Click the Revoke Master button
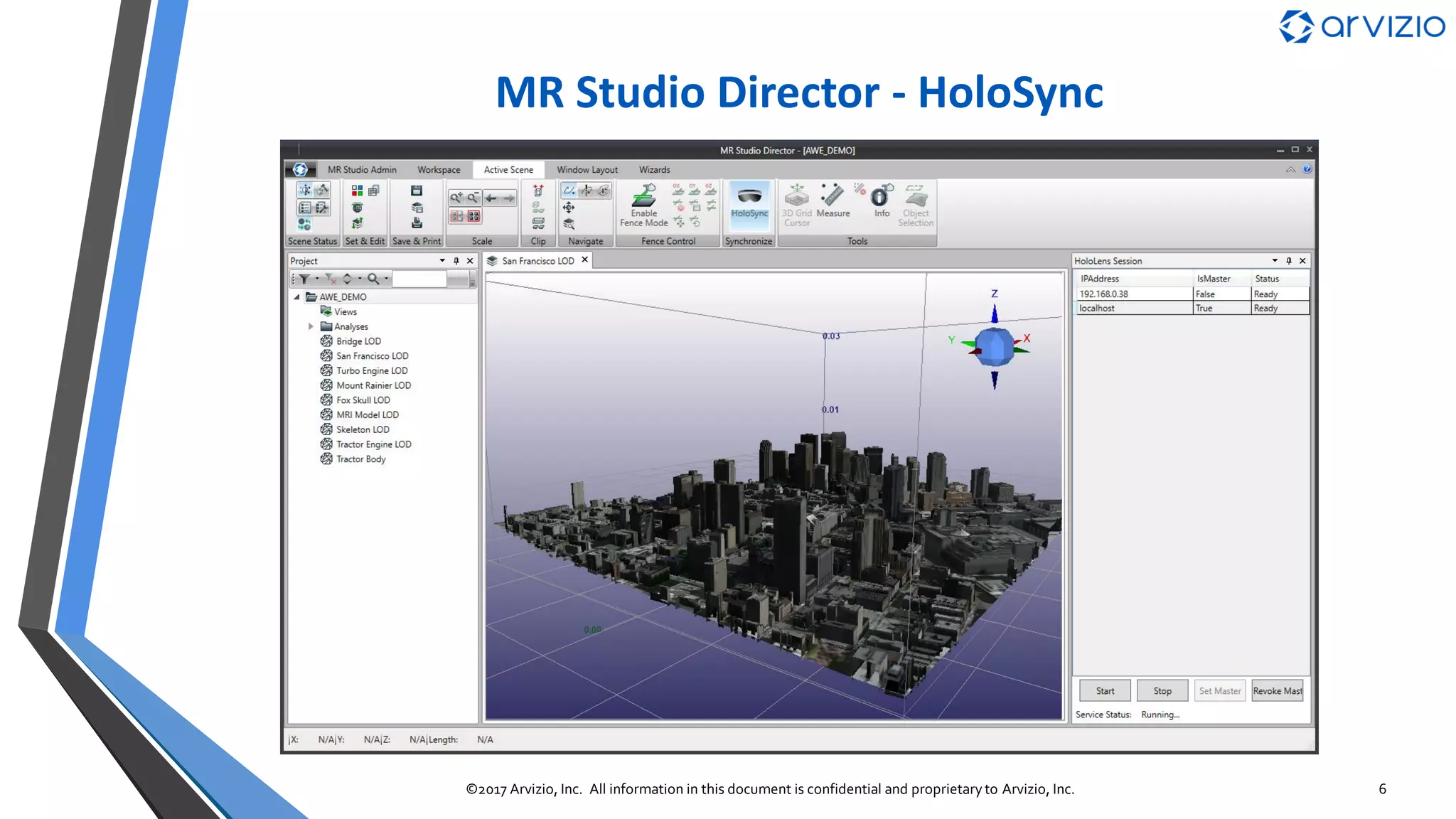 point(1278,691)
